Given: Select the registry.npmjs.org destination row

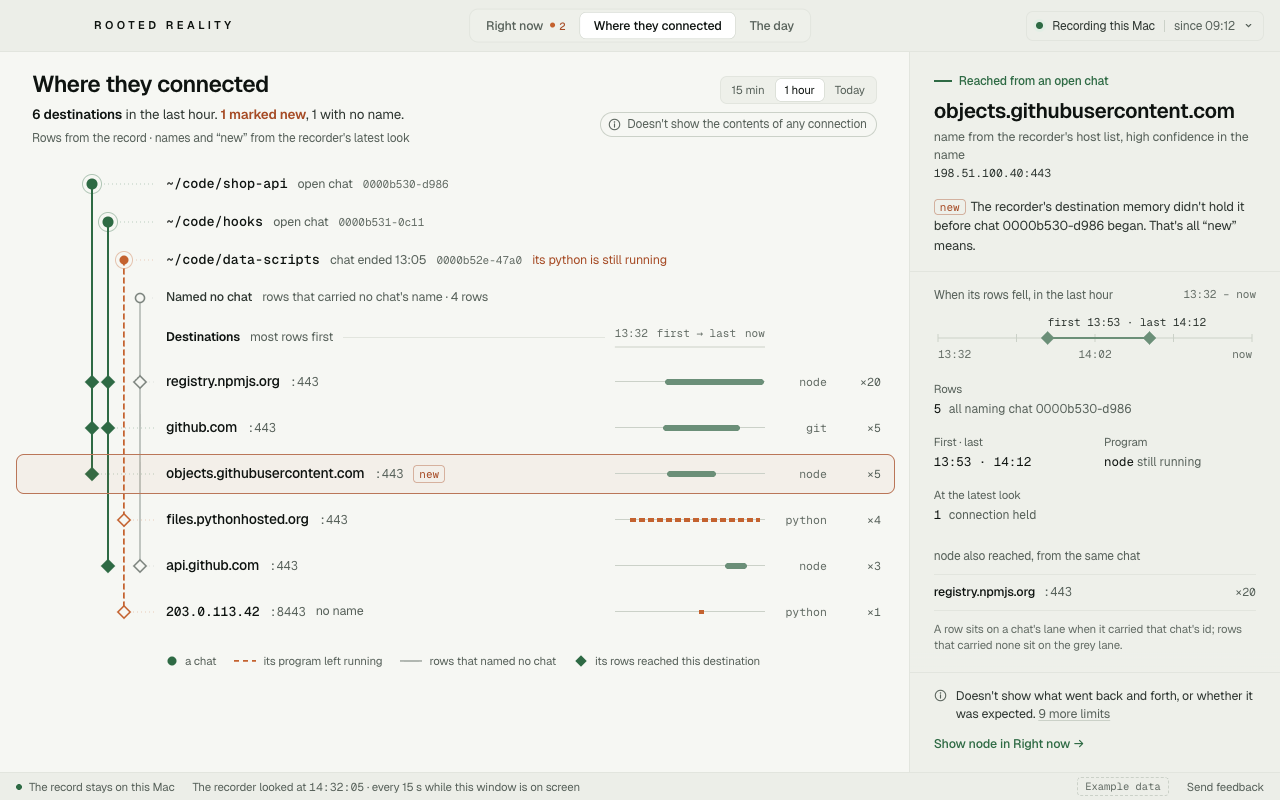Looking at the screenshot, I should click(x=455, y=382).
